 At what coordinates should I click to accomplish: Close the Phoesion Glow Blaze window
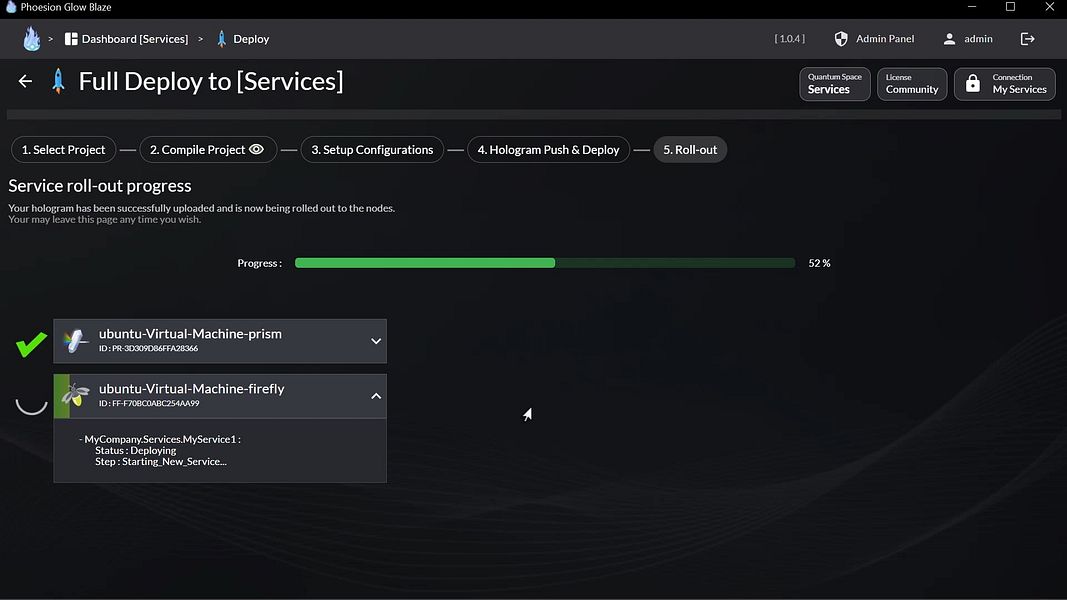pyautogui.click(x=1049, y=7)
